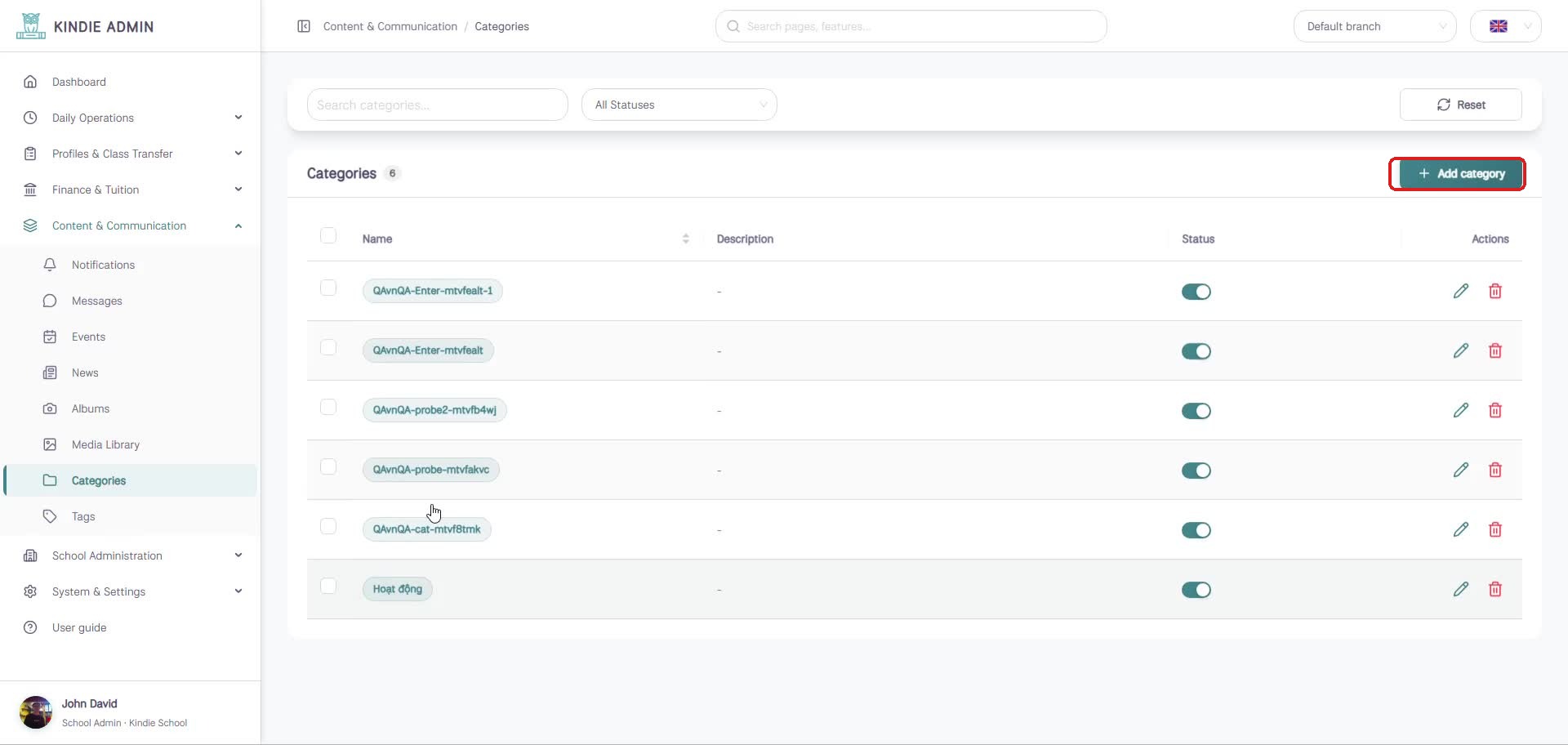Edit the QAvnQA-probe-mtvfakvc category
Viewport: 1568px width, 745px height.
[1461, 470]
